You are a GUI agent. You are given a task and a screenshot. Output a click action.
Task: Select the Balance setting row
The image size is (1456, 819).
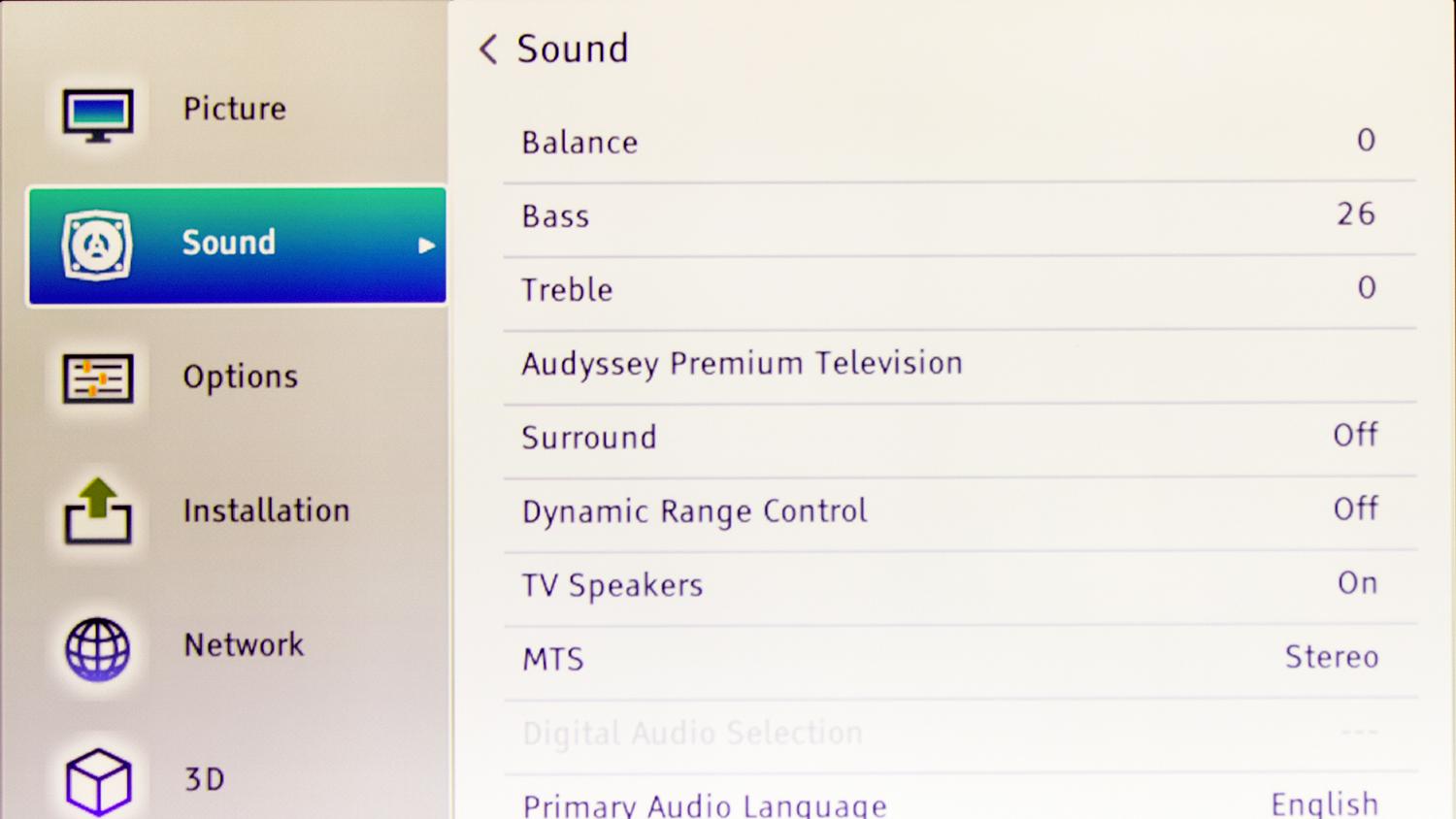(959, 143)
